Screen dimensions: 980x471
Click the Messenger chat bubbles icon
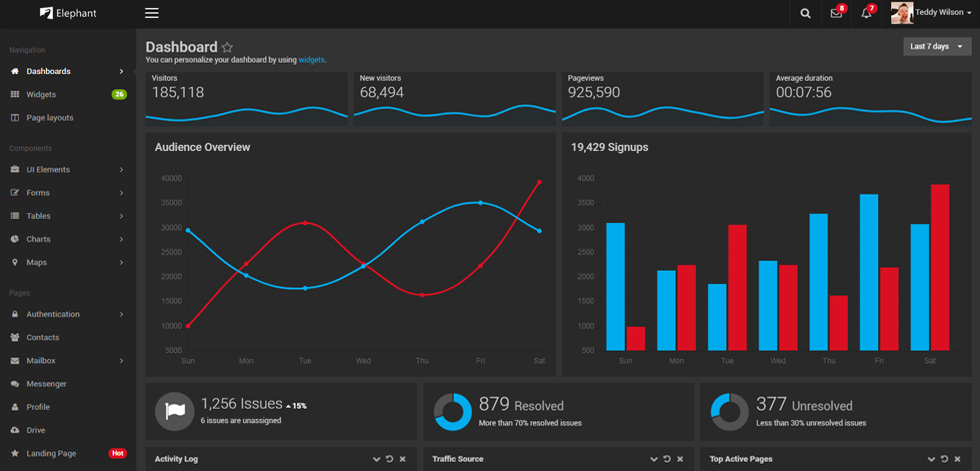click(15, 384)
